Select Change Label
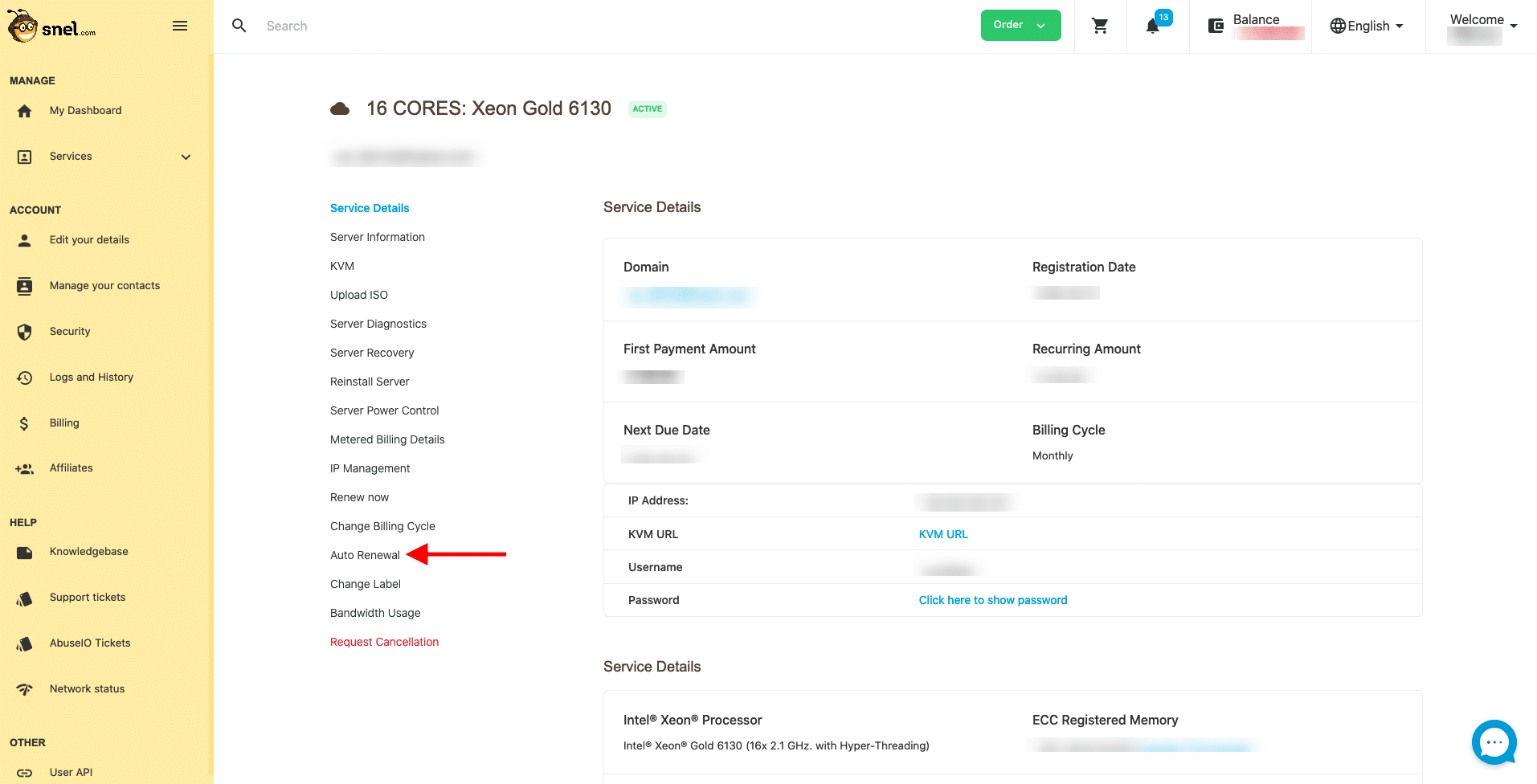The height and width of the screenshot is (784, 1537). pos(366,584)
